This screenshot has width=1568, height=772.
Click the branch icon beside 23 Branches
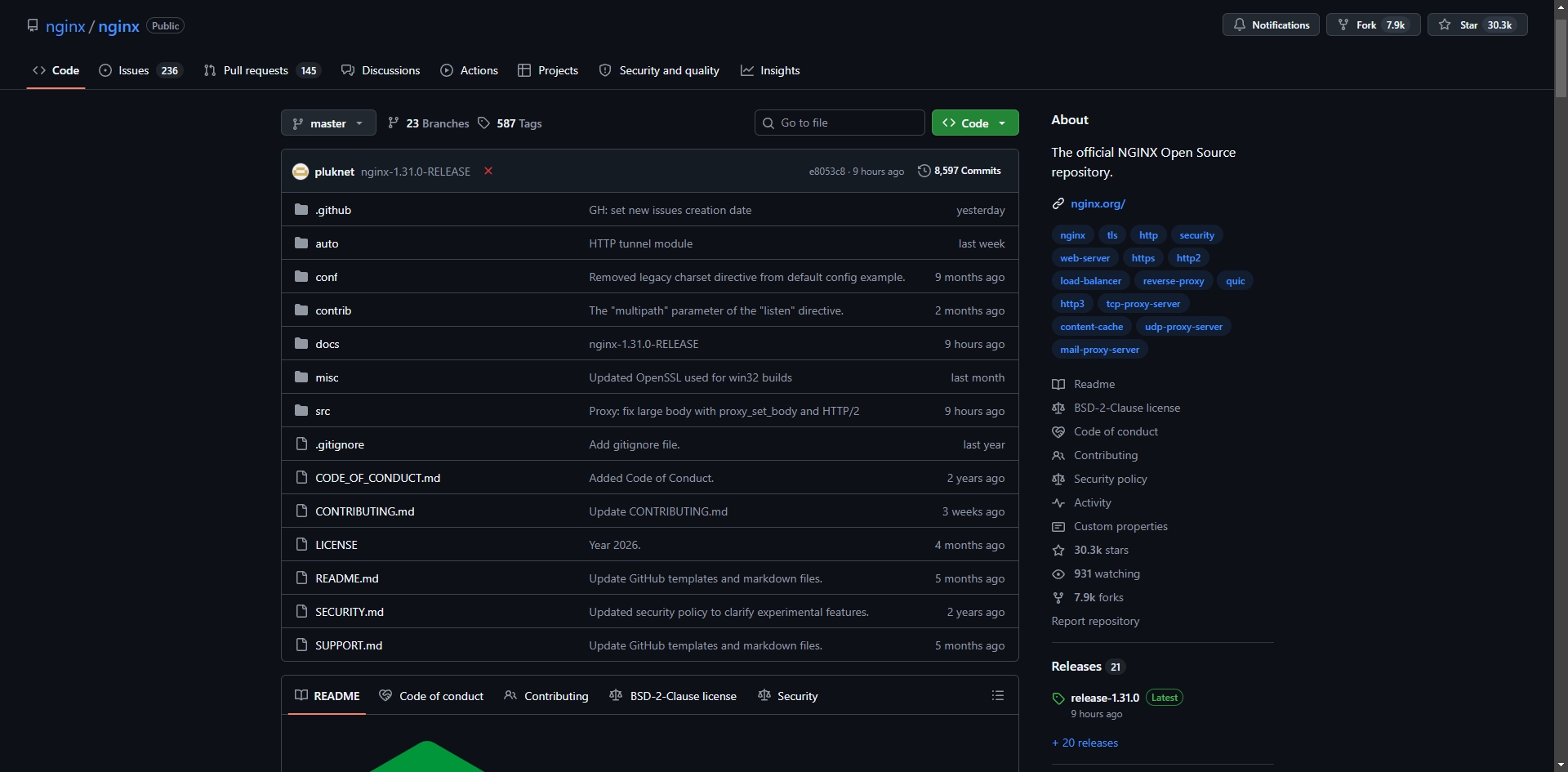click(394, 123)
